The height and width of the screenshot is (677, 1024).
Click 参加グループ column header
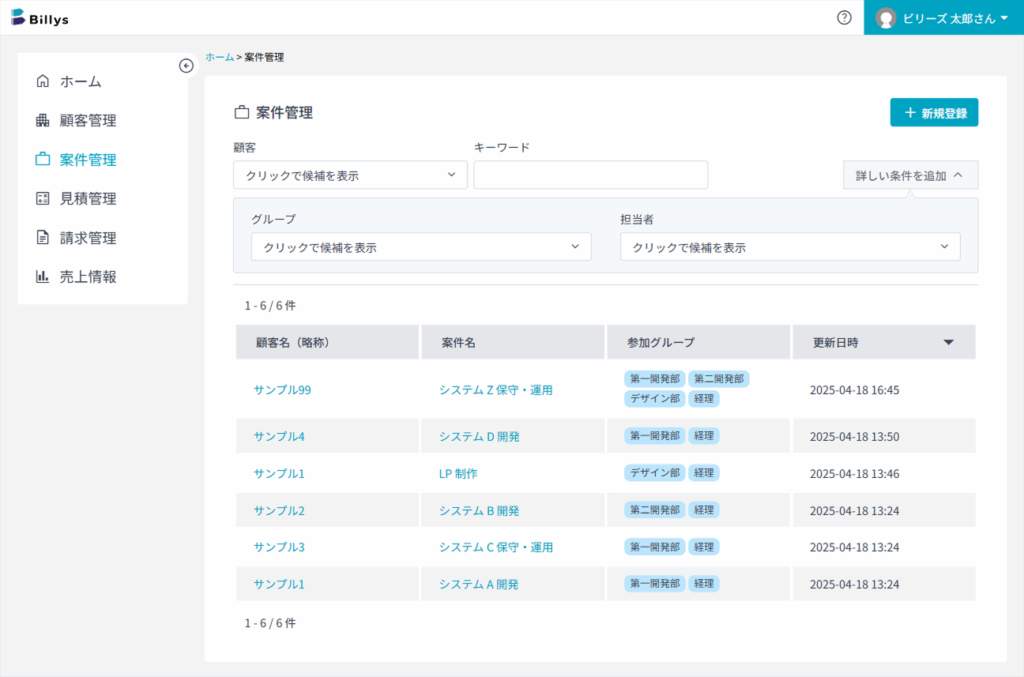[x=698, y=342]
